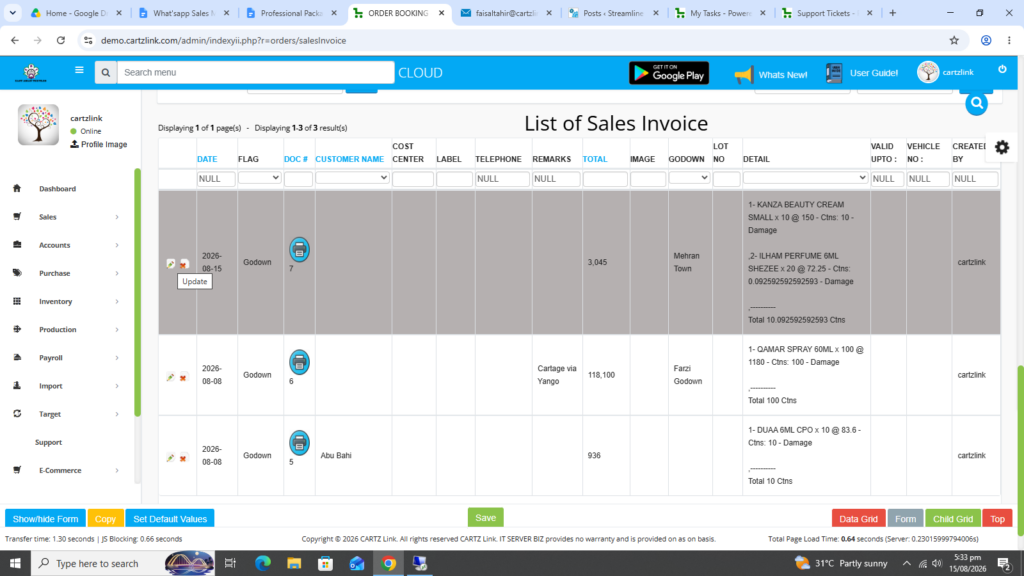1024x576 pixels.
Task: Open Get it on Google Play badge
Action: [669, 73]
